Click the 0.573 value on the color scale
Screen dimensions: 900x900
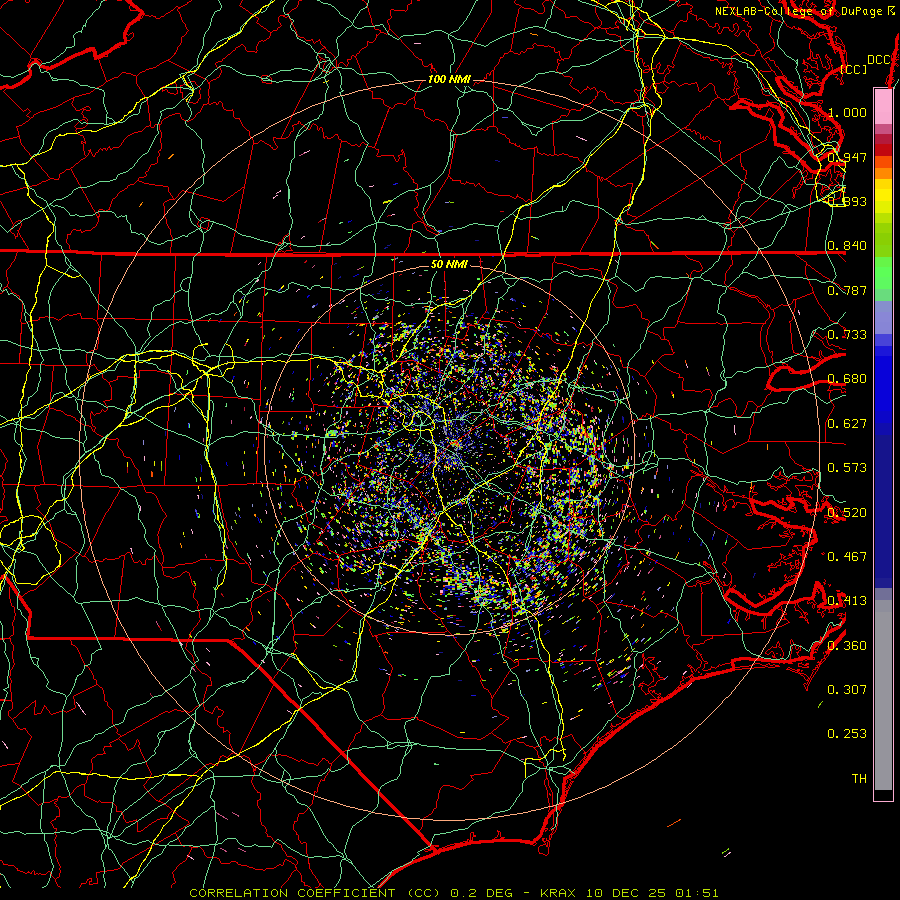tap(847, 468)
